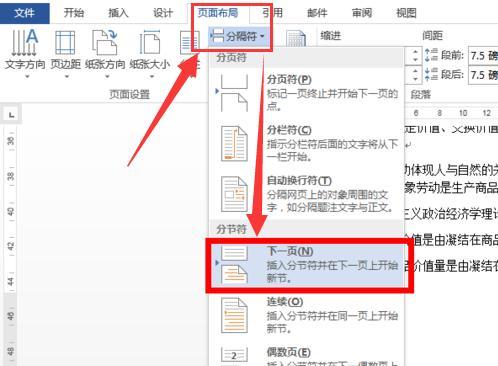The image size is (498, 366).
Task: Expand the 页边距 dropdown arrow
Action: (x=67, y=77)
